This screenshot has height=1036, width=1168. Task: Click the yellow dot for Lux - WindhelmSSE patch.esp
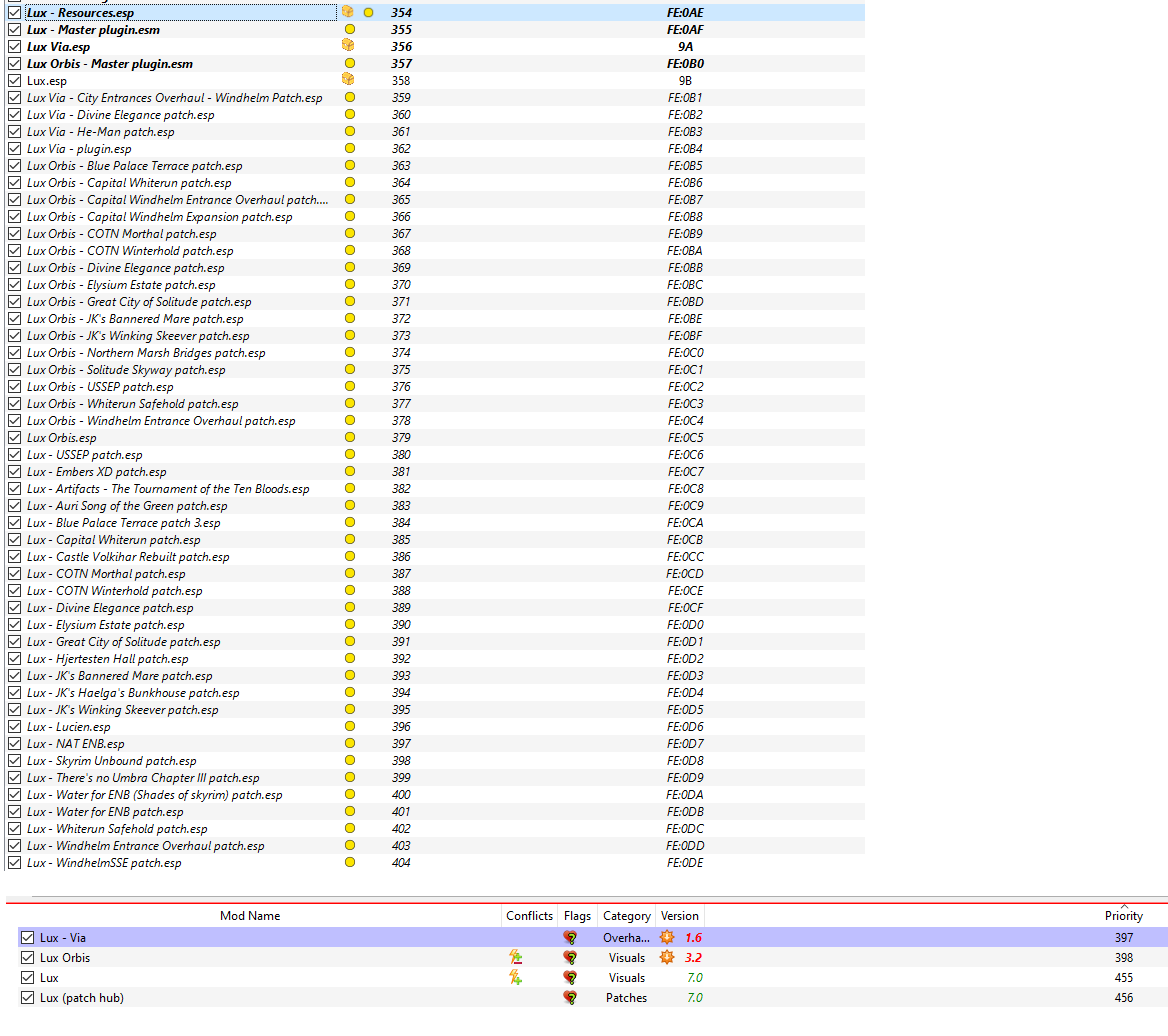point(349,862)
